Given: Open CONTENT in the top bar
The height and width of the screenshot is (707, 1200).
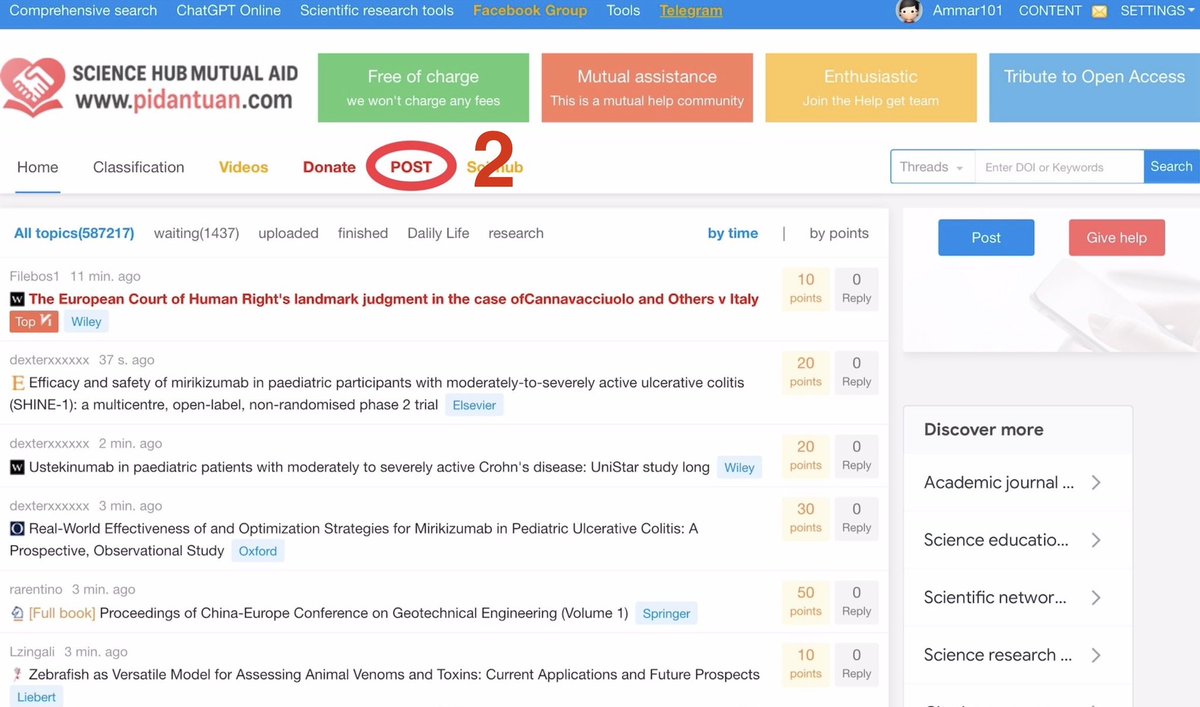Looking at the screenshot, I should click(x=1050, y=11).
